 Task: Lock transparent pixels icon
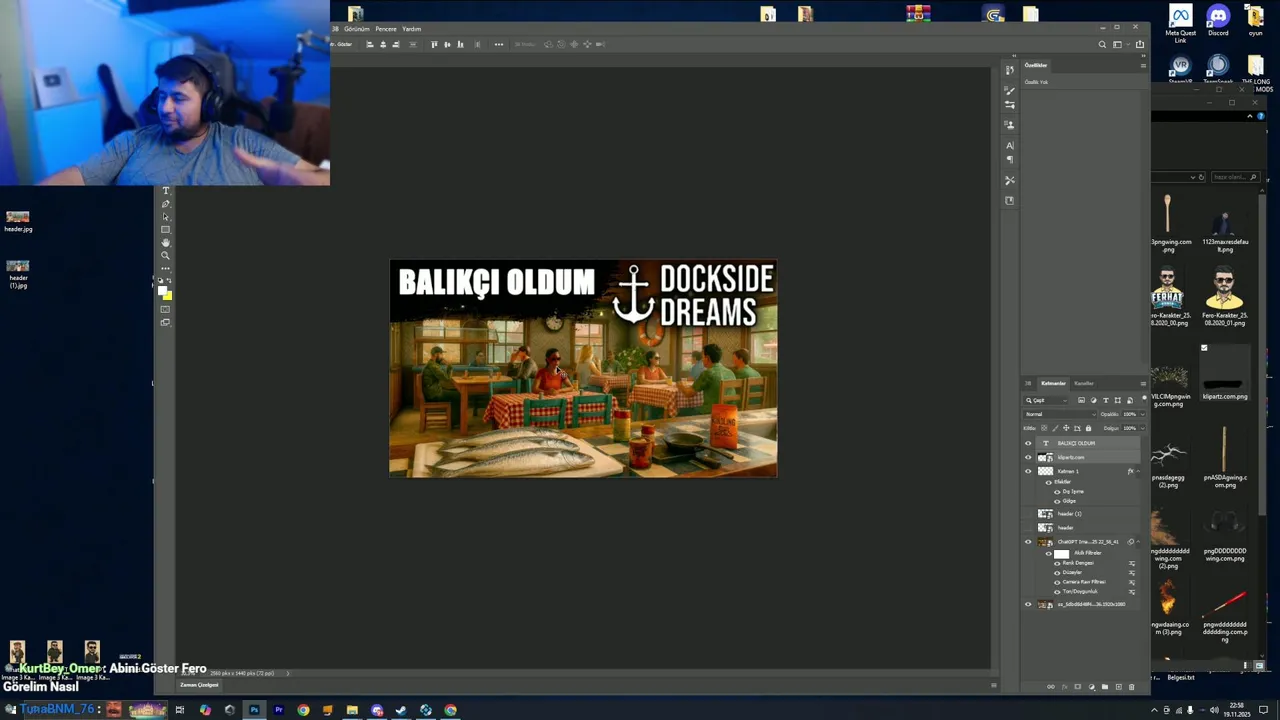1044,428
